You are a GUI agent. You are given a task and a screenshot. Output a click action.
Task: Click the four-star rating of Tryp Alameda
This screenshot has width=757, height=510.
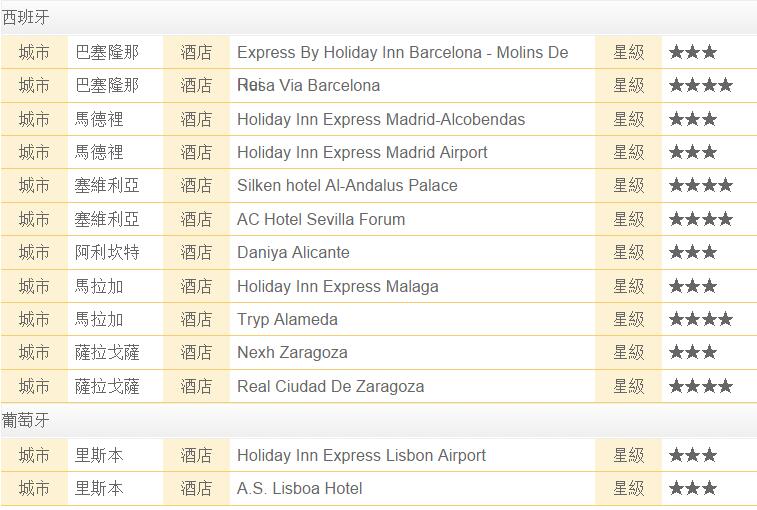click(701, 319)
